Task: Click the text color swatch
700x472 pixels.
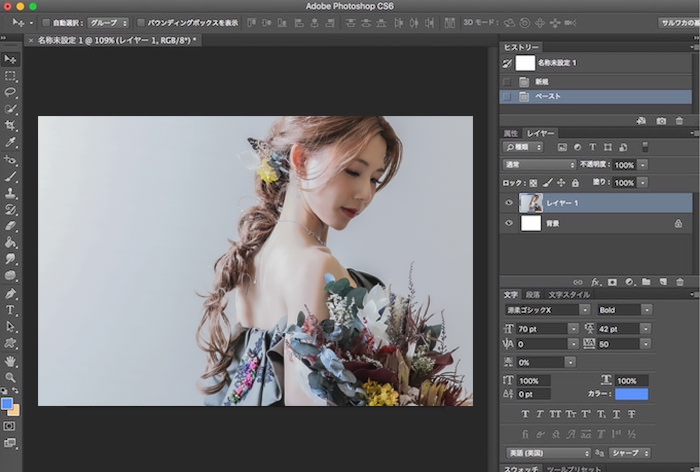Action: click(x=631, y=394)
